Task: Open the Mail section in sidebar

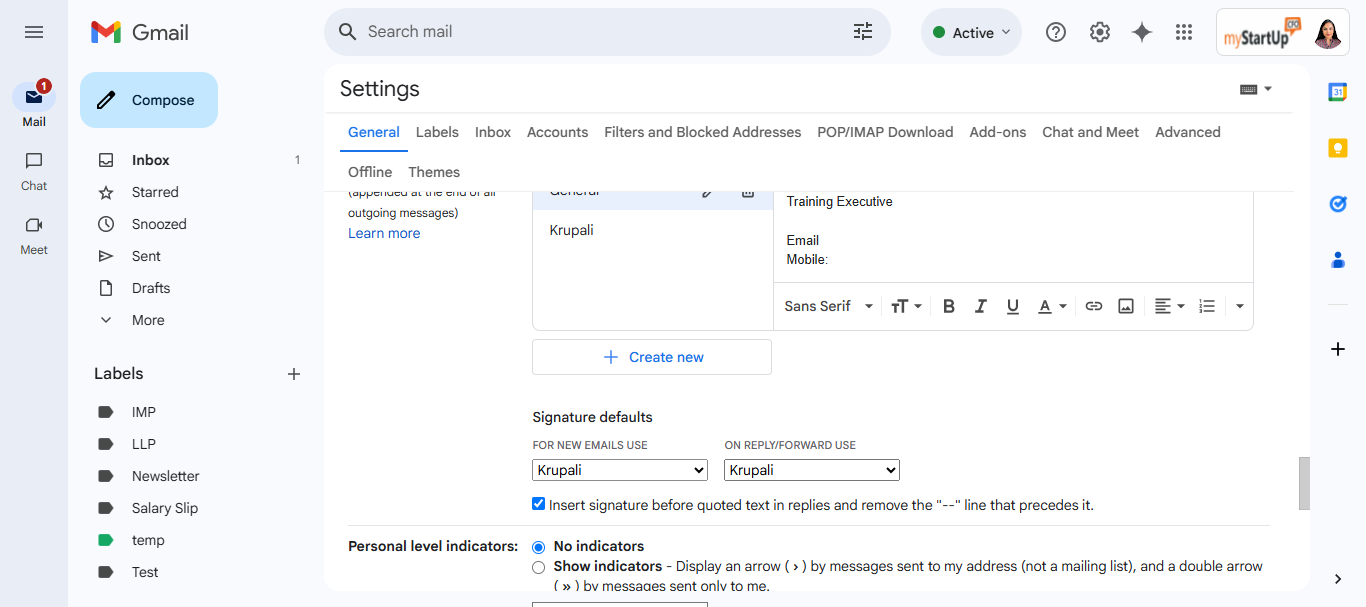Action: click(34, 104)
